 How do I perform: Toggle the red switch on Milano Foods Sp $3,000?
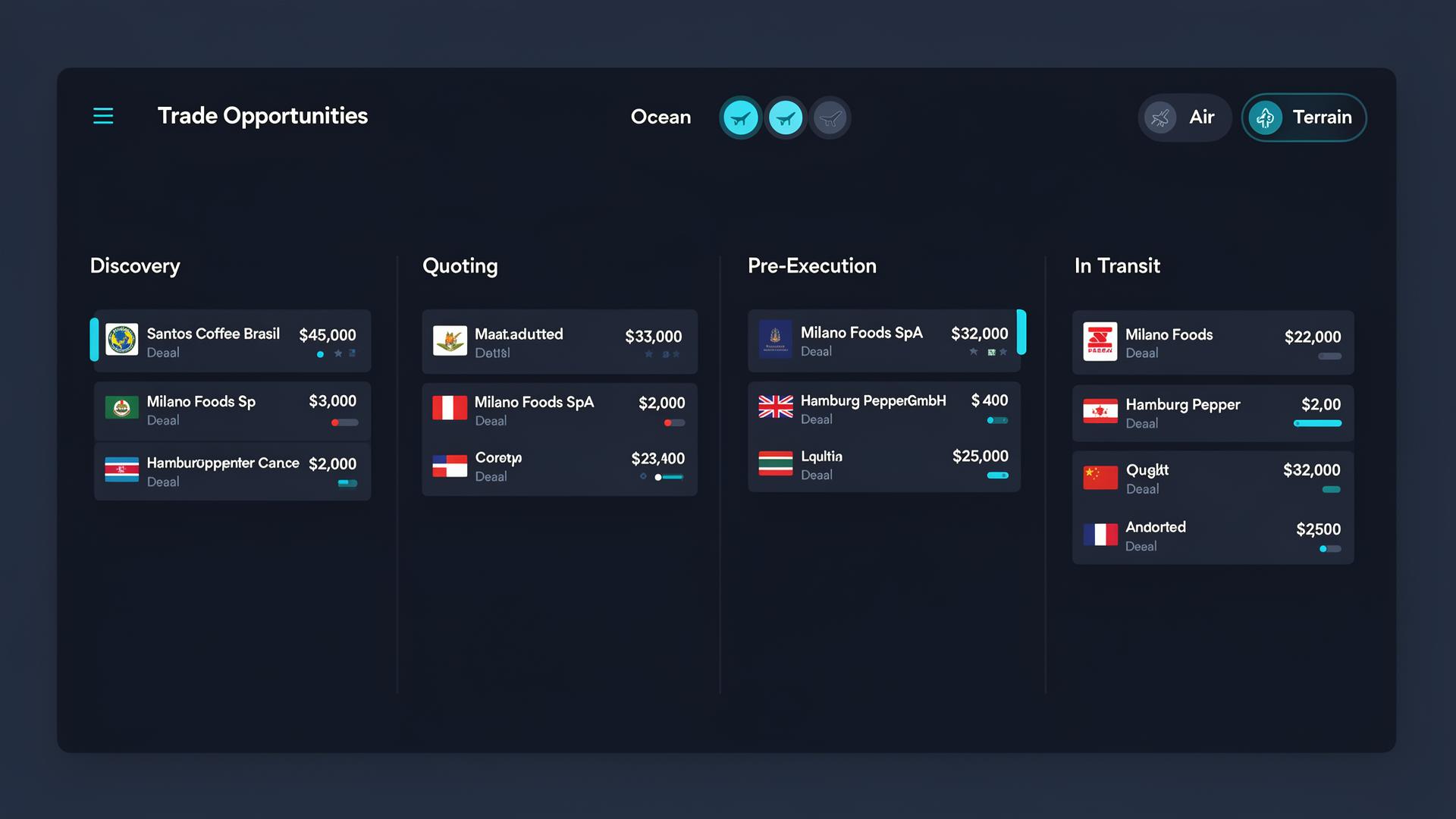[344, 422]
